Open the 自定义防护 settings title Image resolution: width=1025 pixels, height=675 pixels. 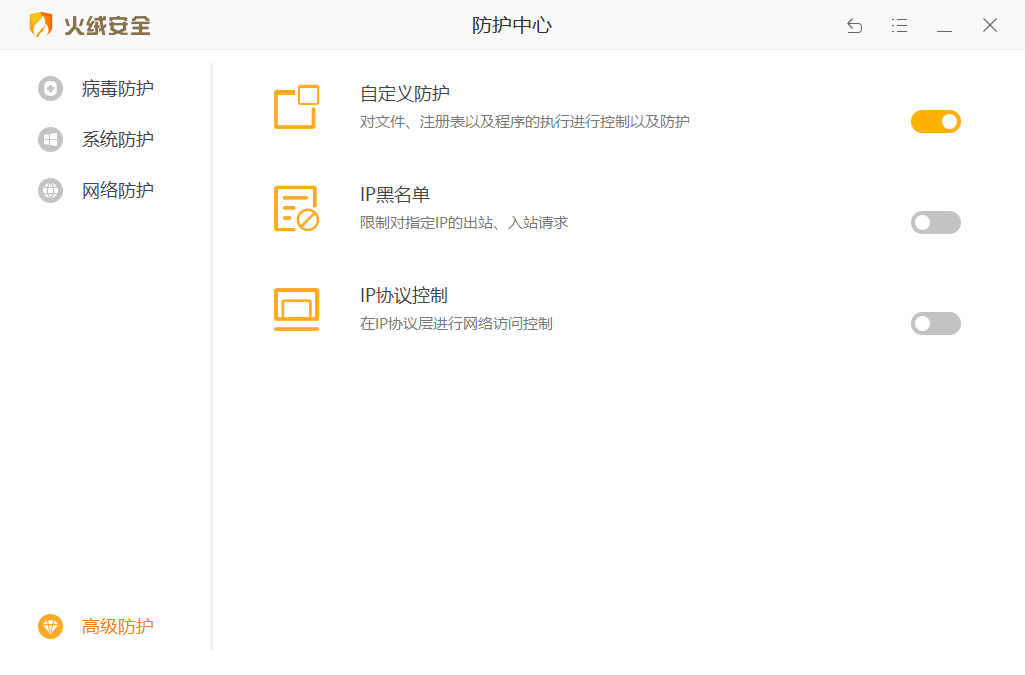coord(405,93)
